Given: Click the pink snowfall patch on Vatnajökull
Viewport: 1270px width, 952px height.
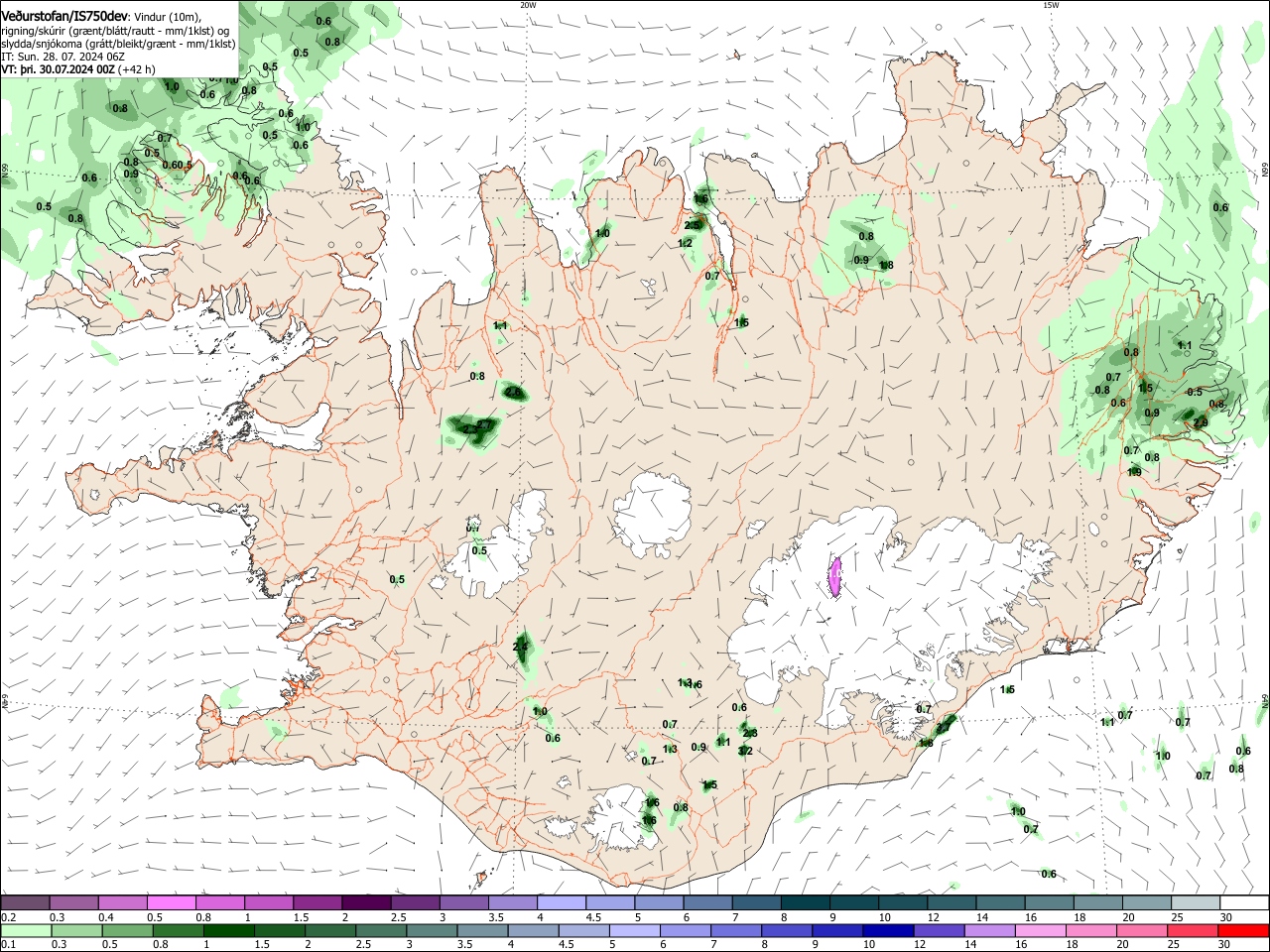Looking at the screenshot, I should [x=835, y=576].
